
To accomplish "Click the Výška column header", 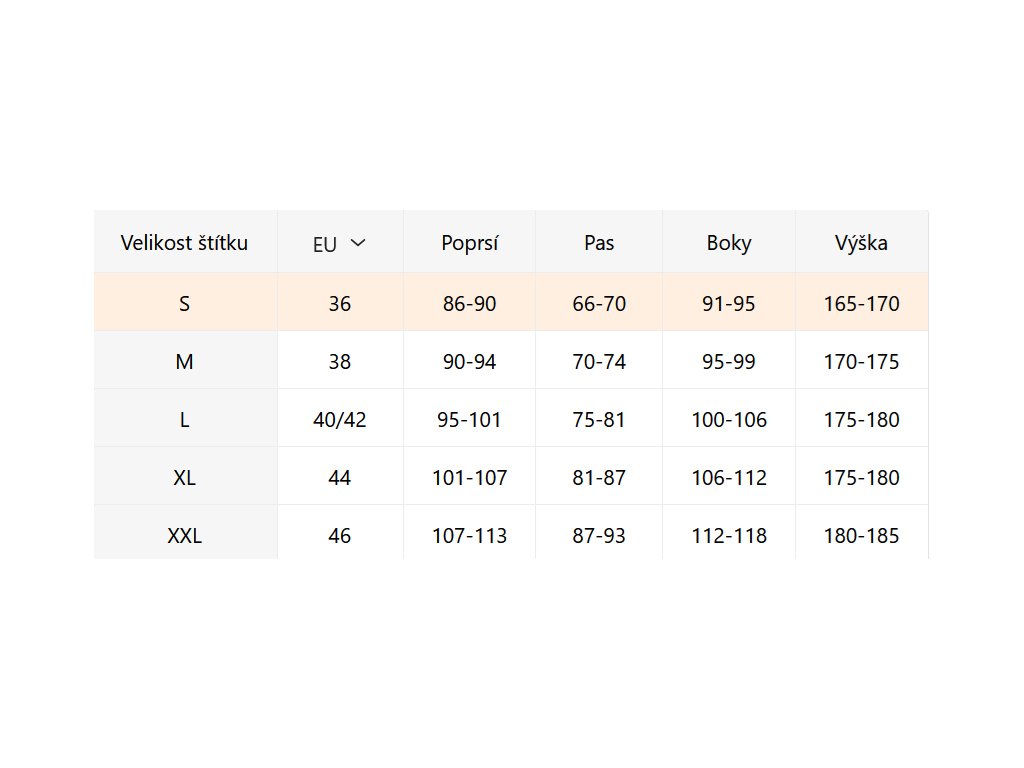I will click(861, 243).
